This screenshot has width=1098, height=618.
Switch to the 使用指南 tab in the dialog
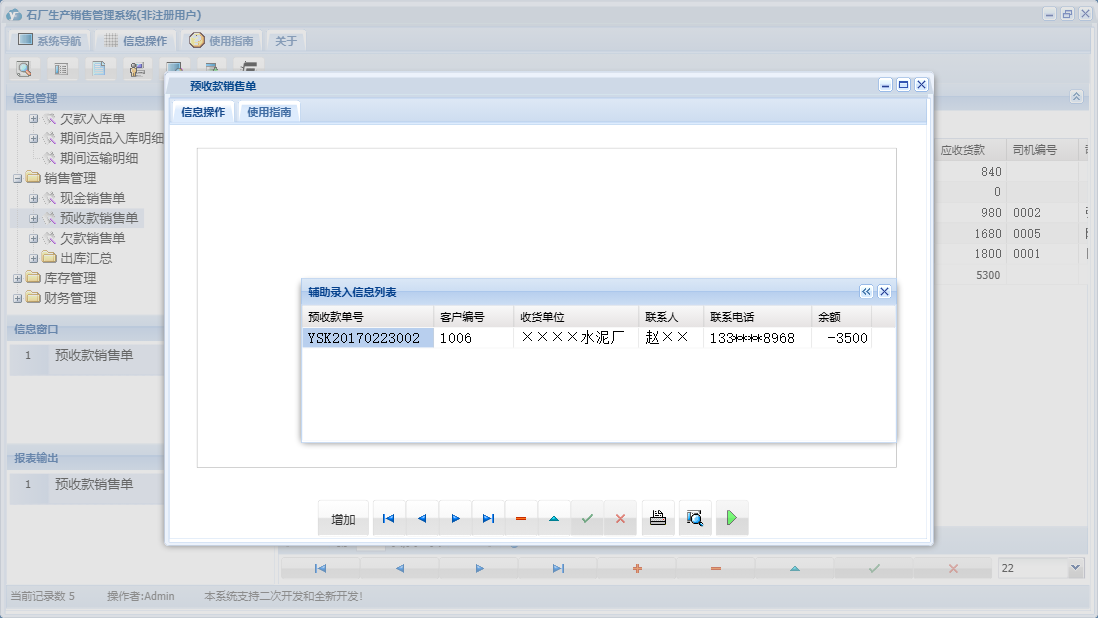coord(269,112)
